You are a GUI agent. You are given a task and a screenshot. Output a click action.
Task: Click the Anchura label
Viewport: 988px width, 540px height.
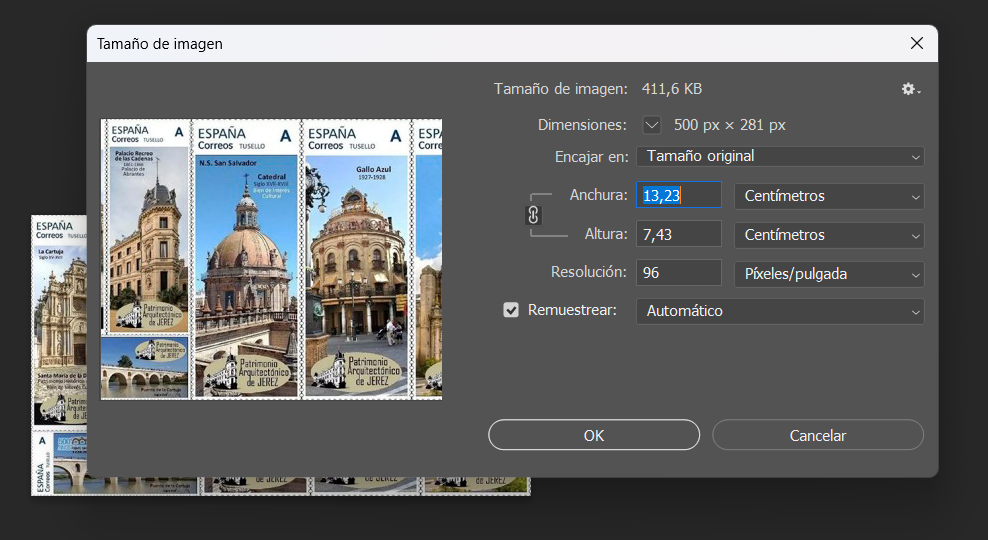(x=598, y=195)
